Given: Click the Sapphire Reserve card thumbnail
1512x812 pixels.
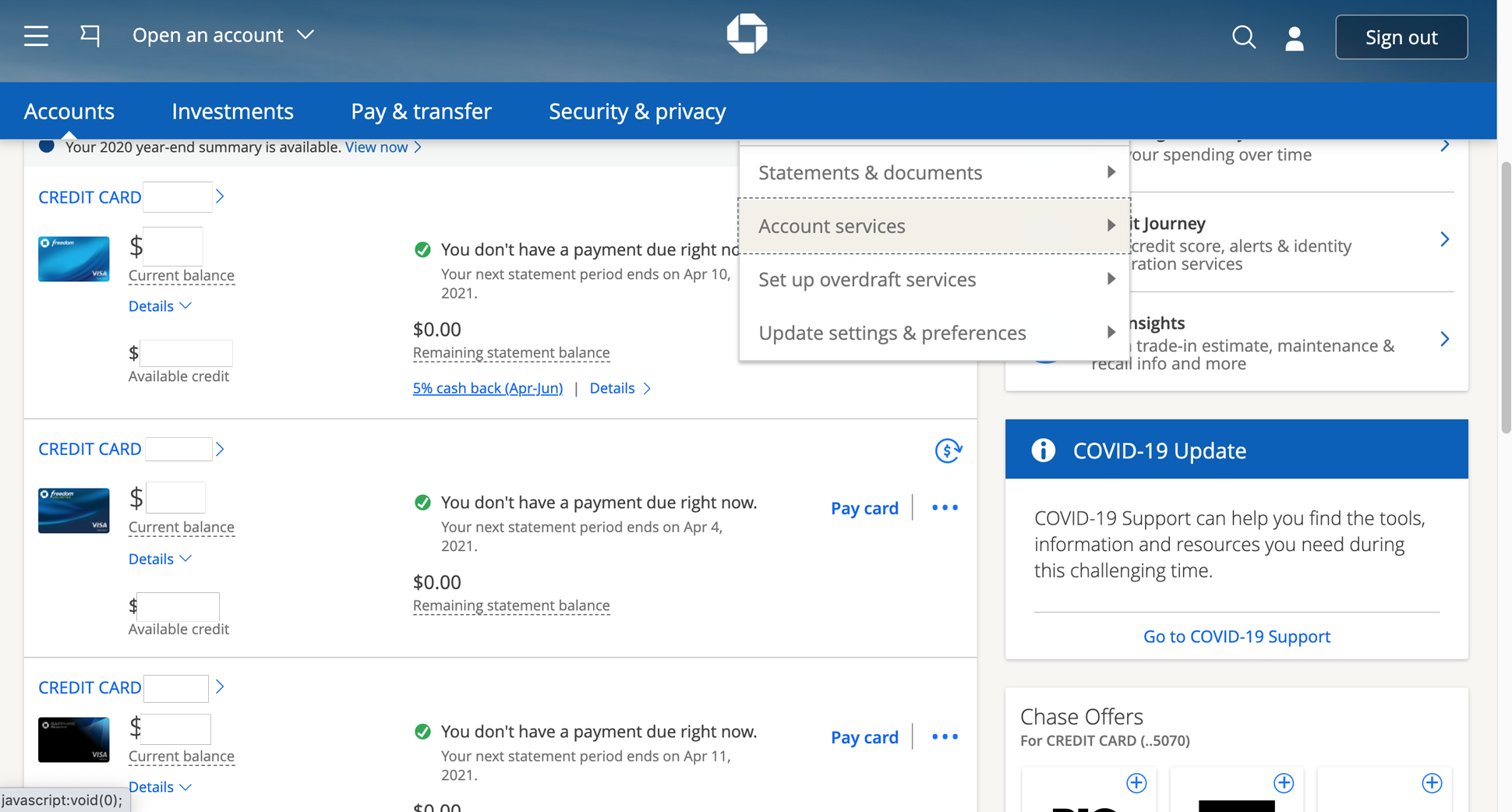Looking at the screenshot, I should 73,739.
